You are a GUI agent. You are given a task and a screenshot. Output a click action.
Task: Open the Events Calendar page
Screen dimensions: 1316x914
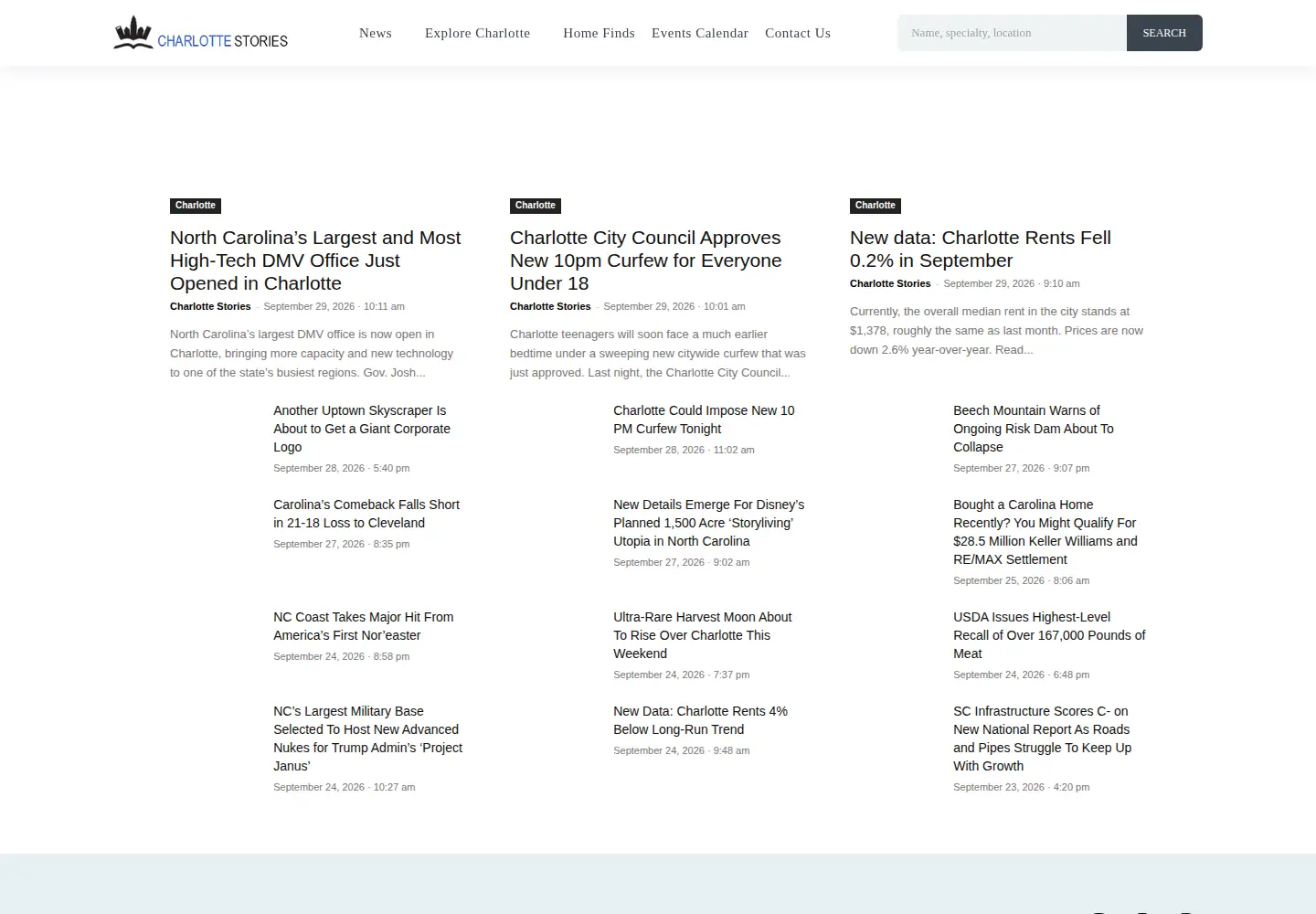coord(700,33)
